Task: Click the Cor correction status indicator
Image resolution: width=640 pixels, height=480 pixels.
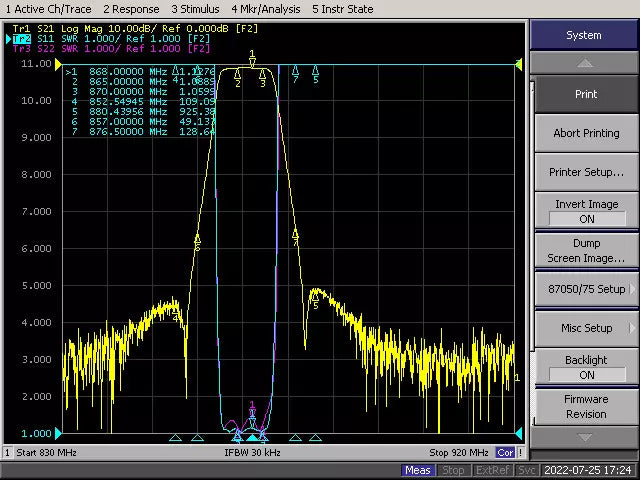Action: (507, 453)
